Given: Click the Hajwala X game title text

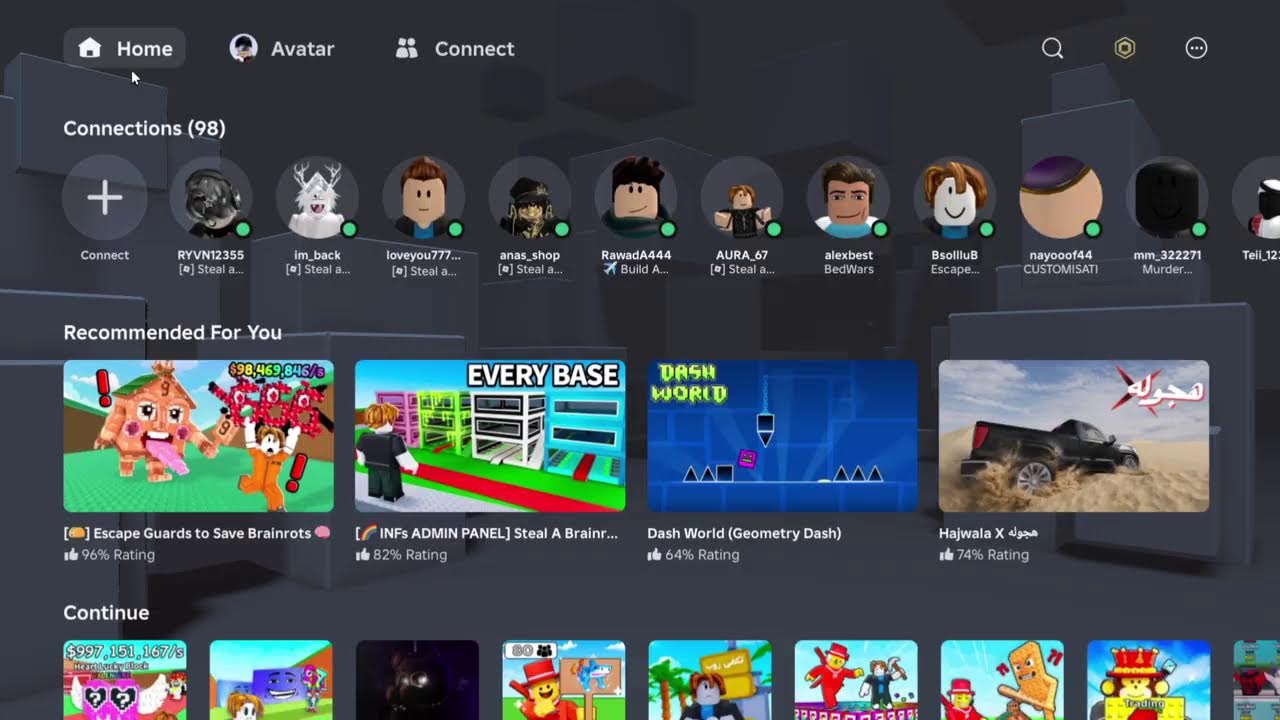Looking at the screenshot, I should coord(988,533).
